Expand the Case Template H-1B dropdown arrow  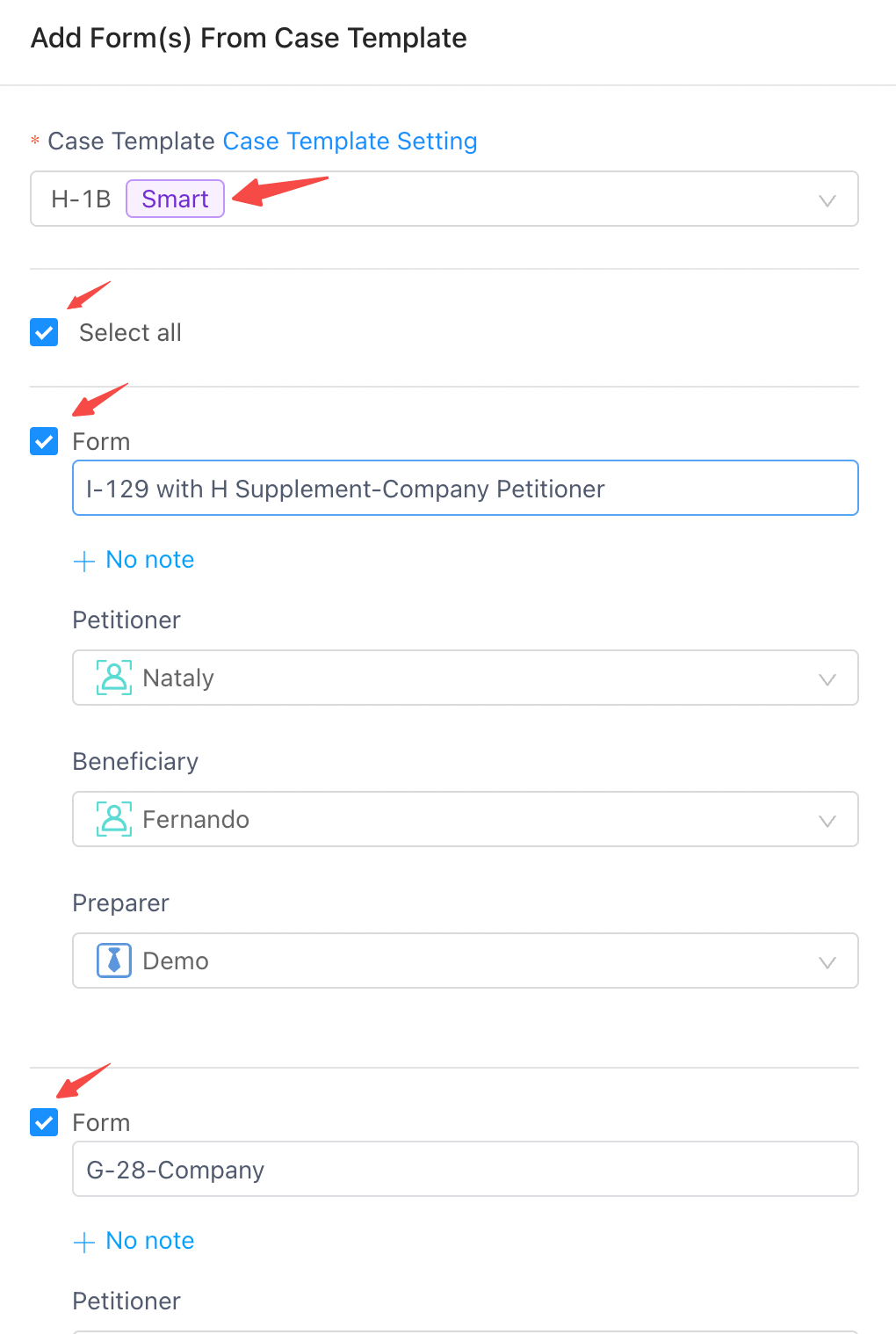pos(827,200)
